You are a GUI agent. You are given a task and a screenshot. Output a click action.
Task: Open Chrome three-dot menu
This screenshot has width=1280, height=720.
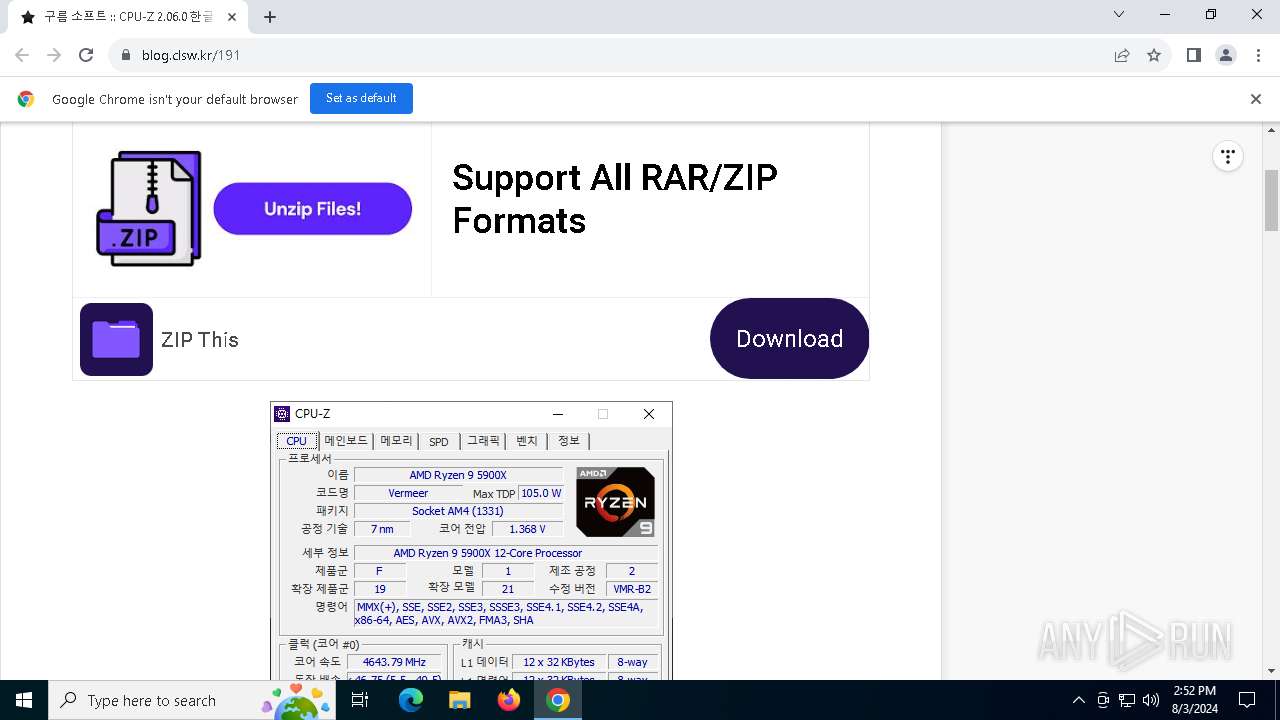1257,55
